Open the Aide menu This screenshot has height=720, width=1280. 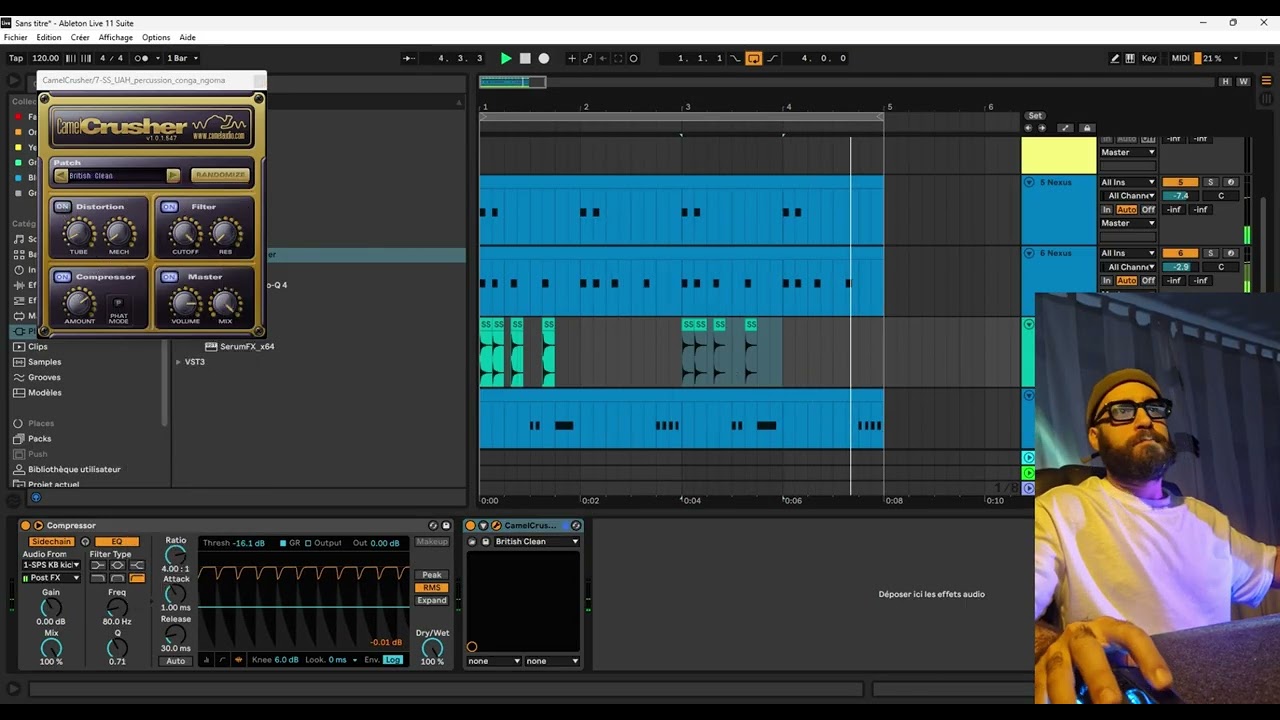click(x=187, y=37)
